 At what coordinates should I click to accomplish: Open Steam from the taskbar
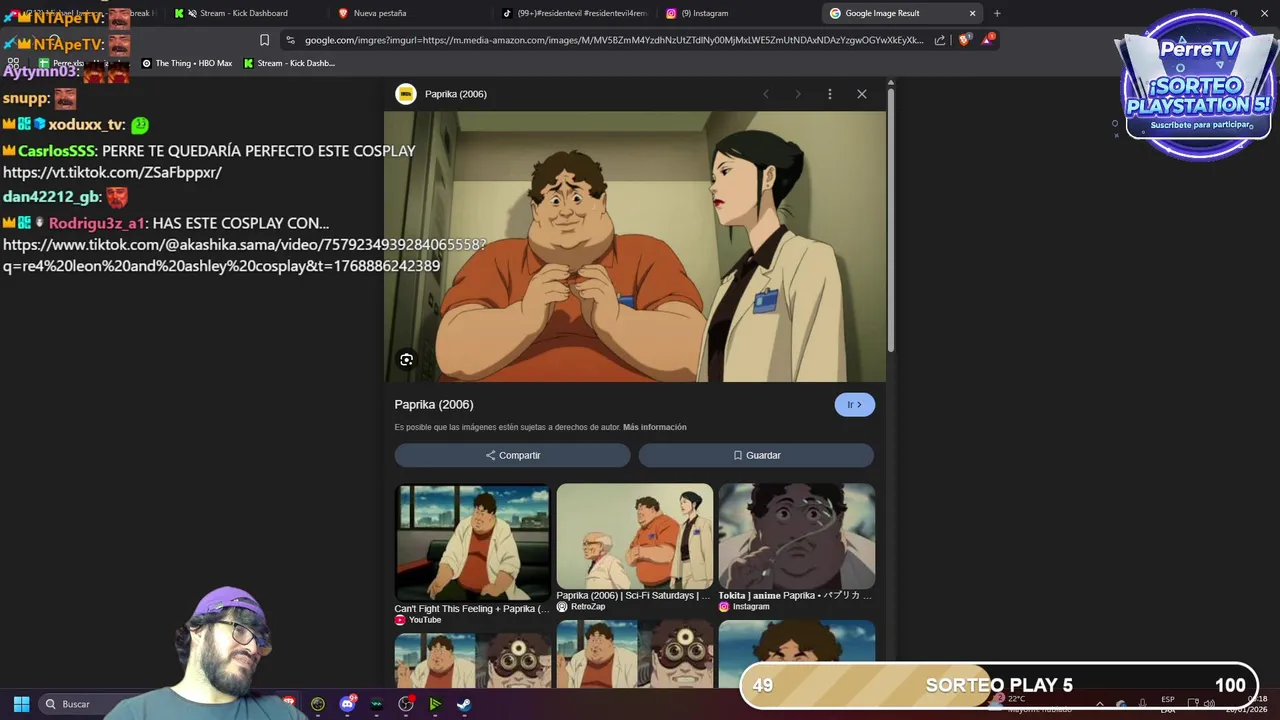pyautogui.click(x=464, y=704)
